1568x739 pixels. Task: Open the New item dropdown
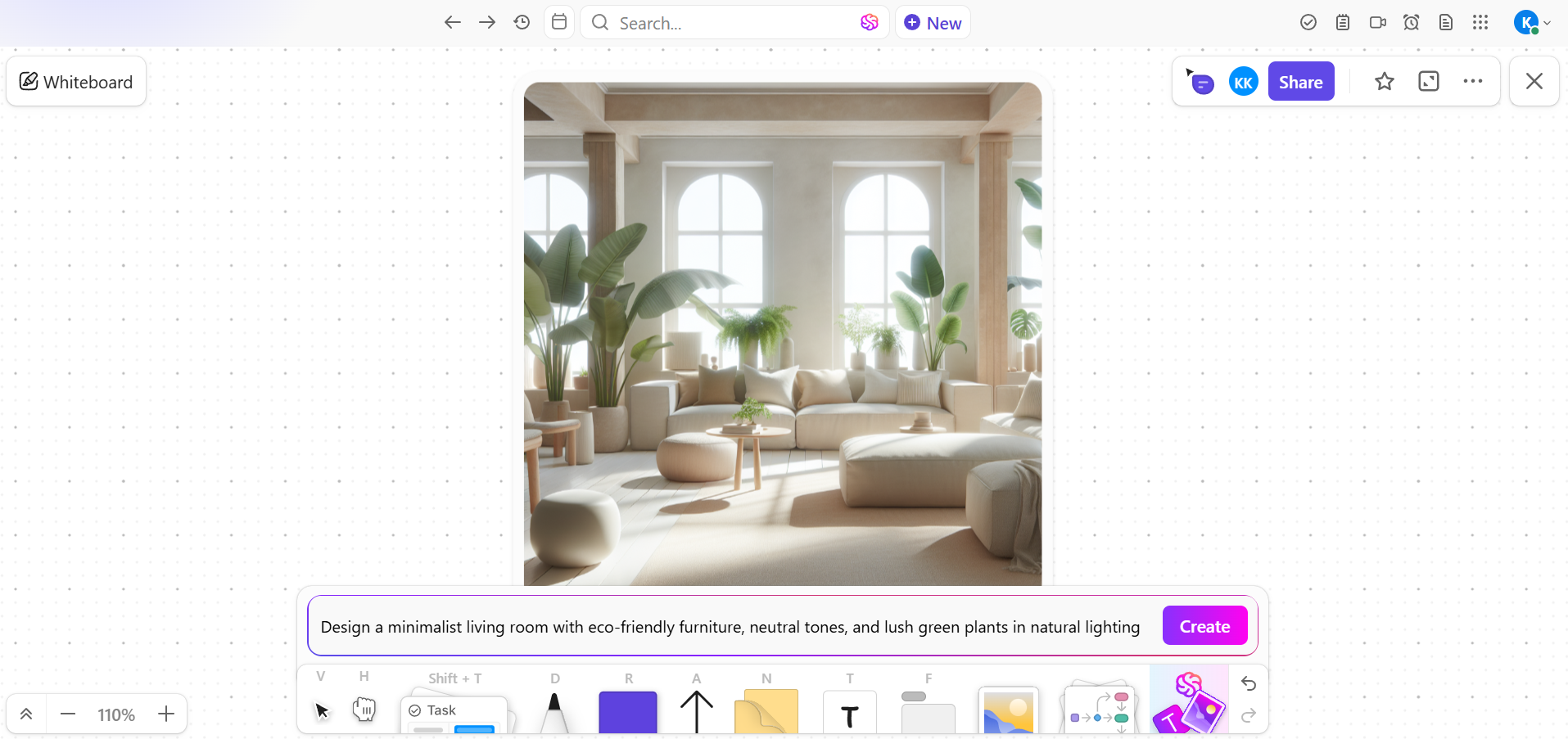click(x=933, y=22)
